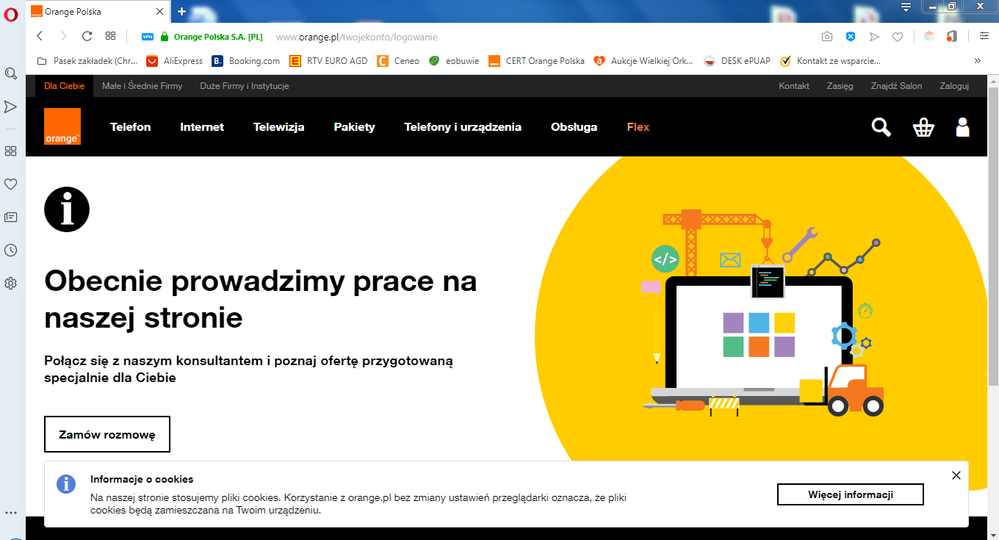Close the Orange Polska tab
This screenshot has width=999, height=540.
tap(159, 11)
